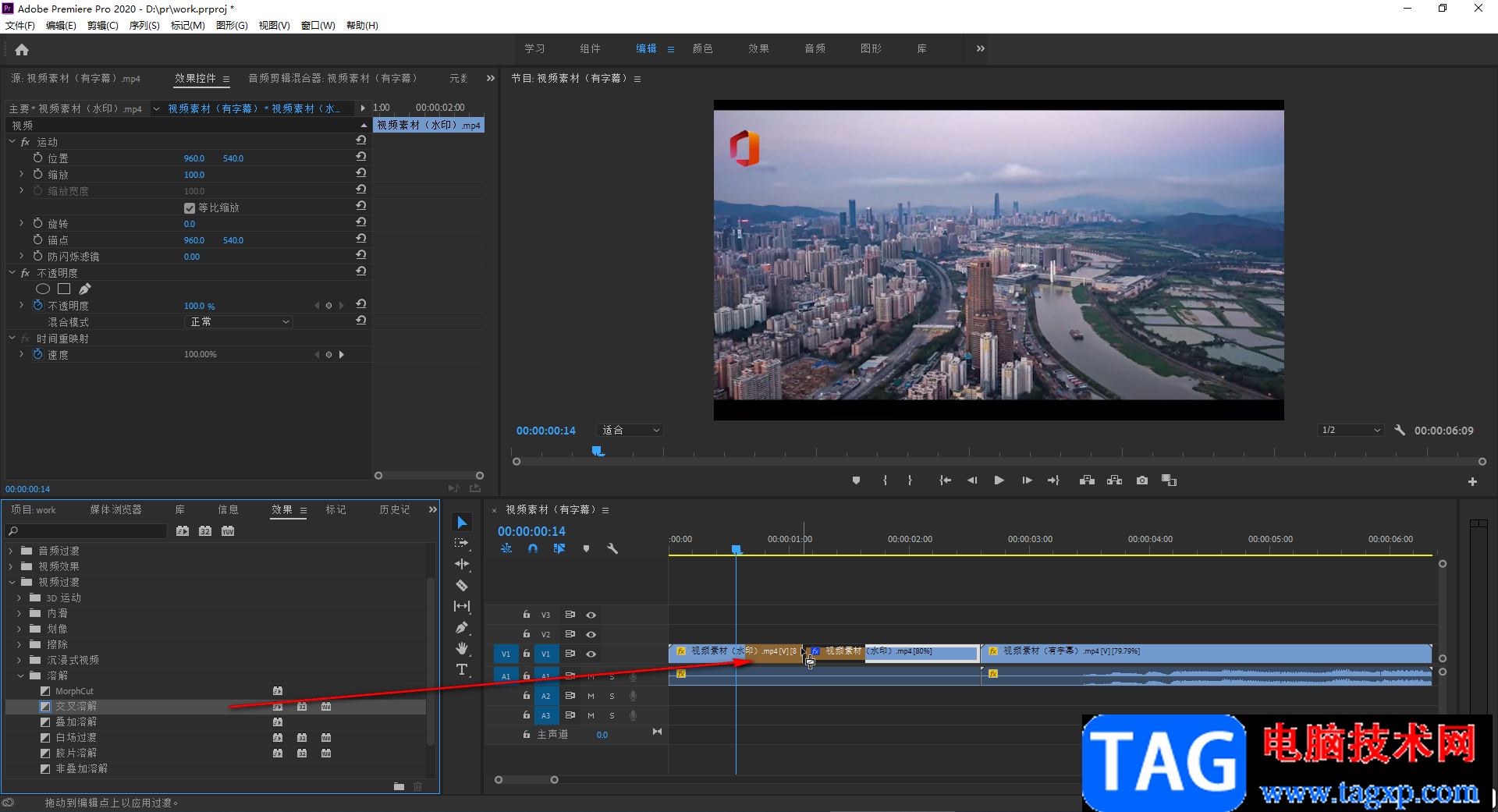This screenshot has height=812, width=1498.
Task: Click the Extract button
Action: pos(1114,480)
